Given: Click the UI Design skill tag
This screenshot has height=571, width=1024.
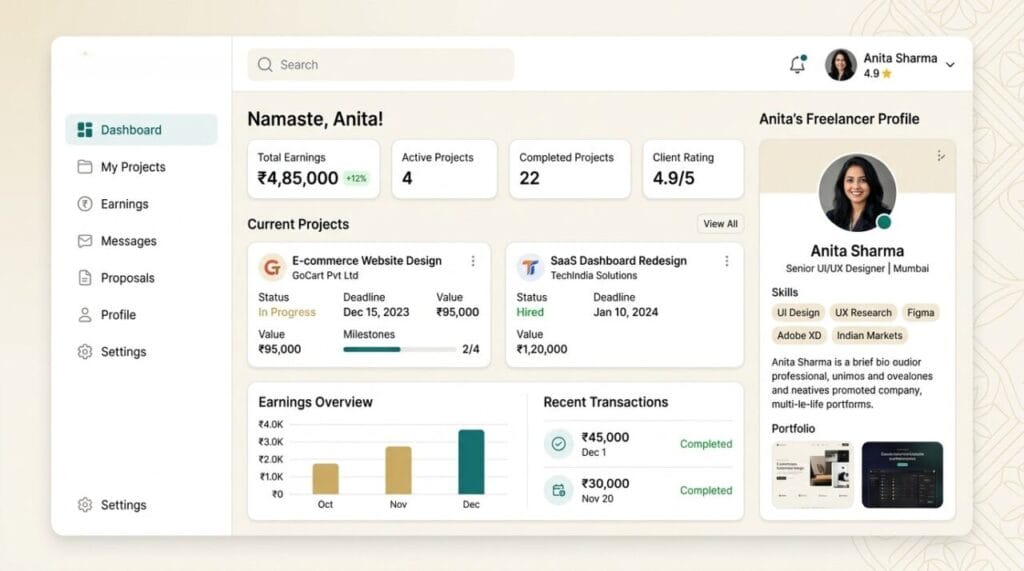Looking at the screenshot, I should click(x=798, y=312).
